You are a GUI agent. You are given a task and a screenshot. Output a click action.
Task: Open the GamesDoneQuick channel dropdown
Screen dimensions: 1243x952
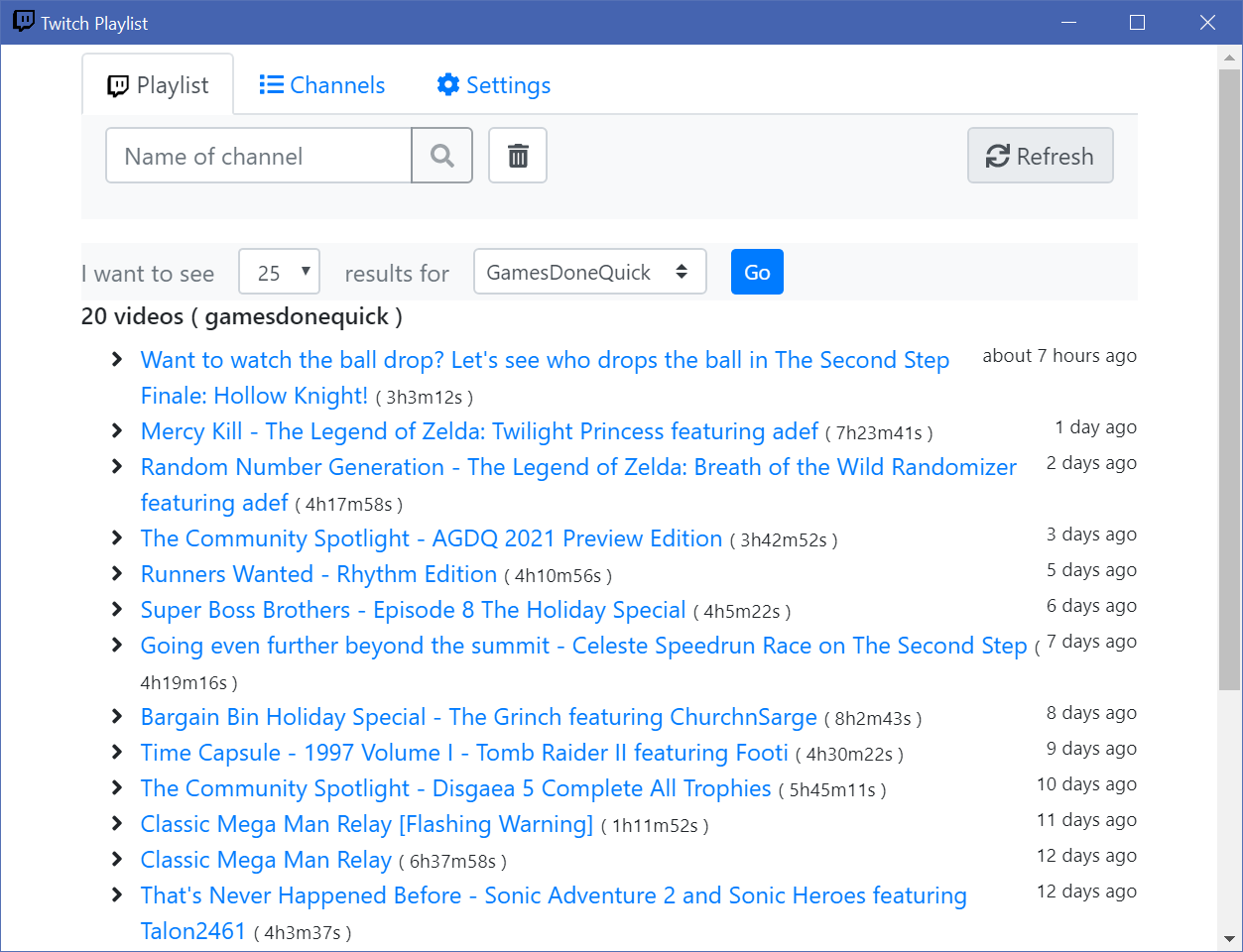[589, 272]
